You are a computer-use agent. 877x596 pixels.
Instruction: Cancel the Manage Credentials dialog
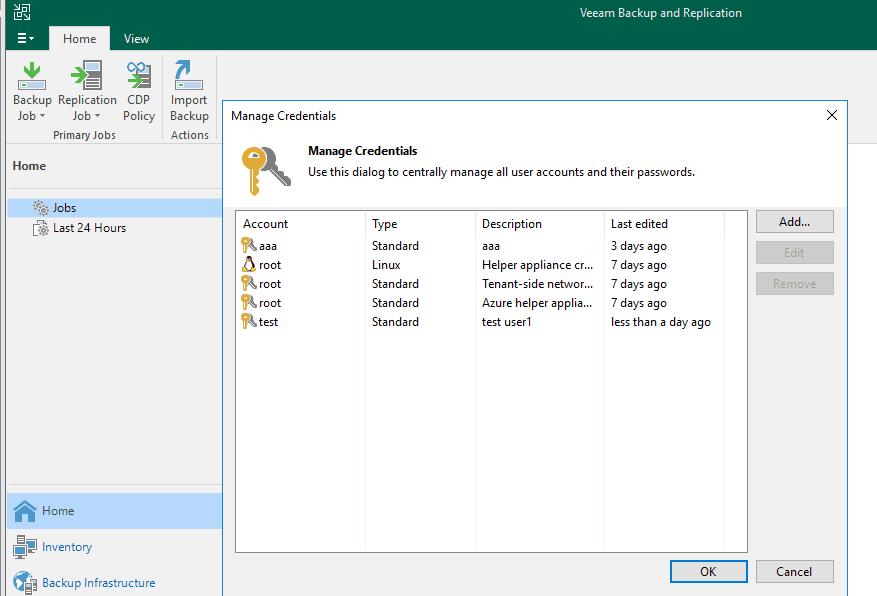[x=795, y=571]
